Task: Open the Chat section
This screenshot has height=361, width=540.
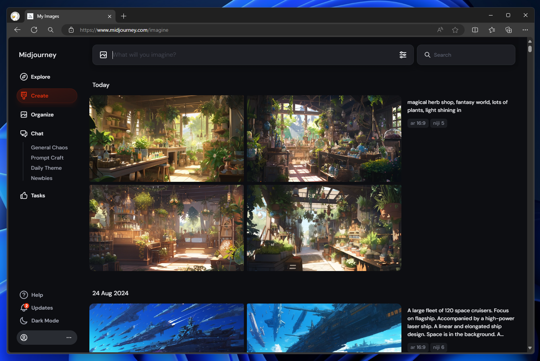Action: pos(32,133)
